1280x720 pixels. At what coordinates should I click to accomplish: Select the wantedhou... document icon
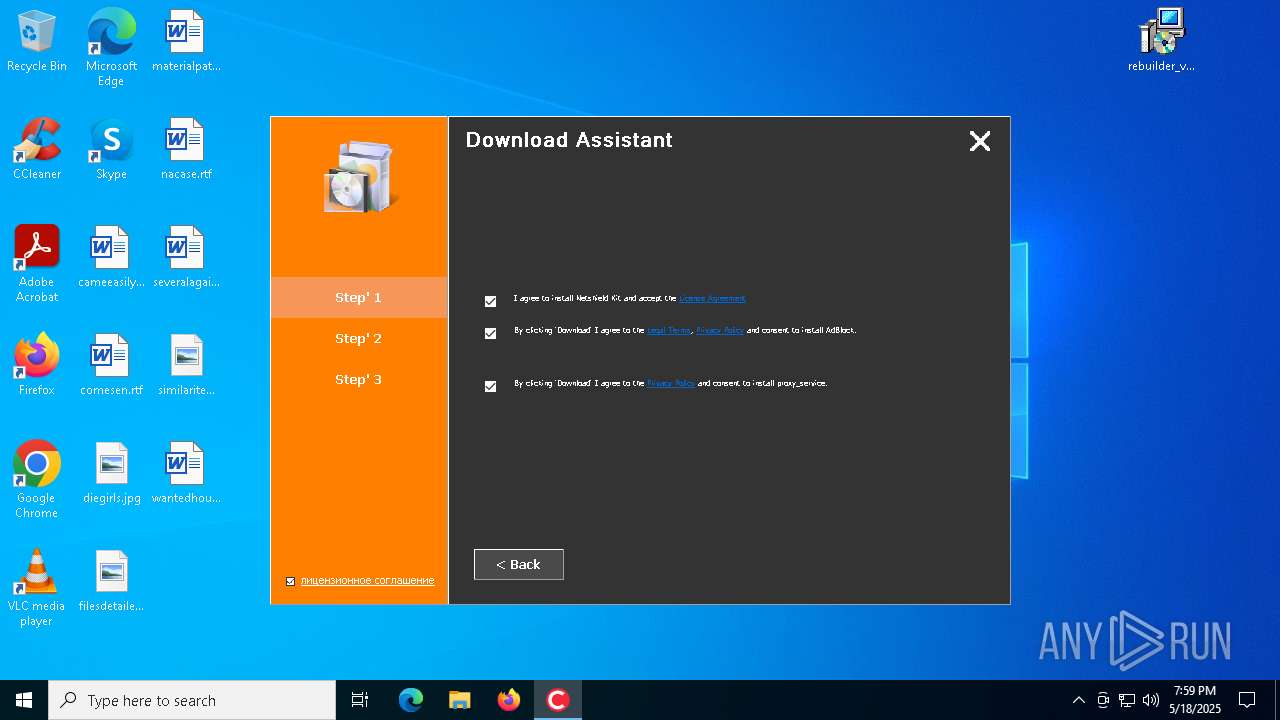tap(186, 474)
